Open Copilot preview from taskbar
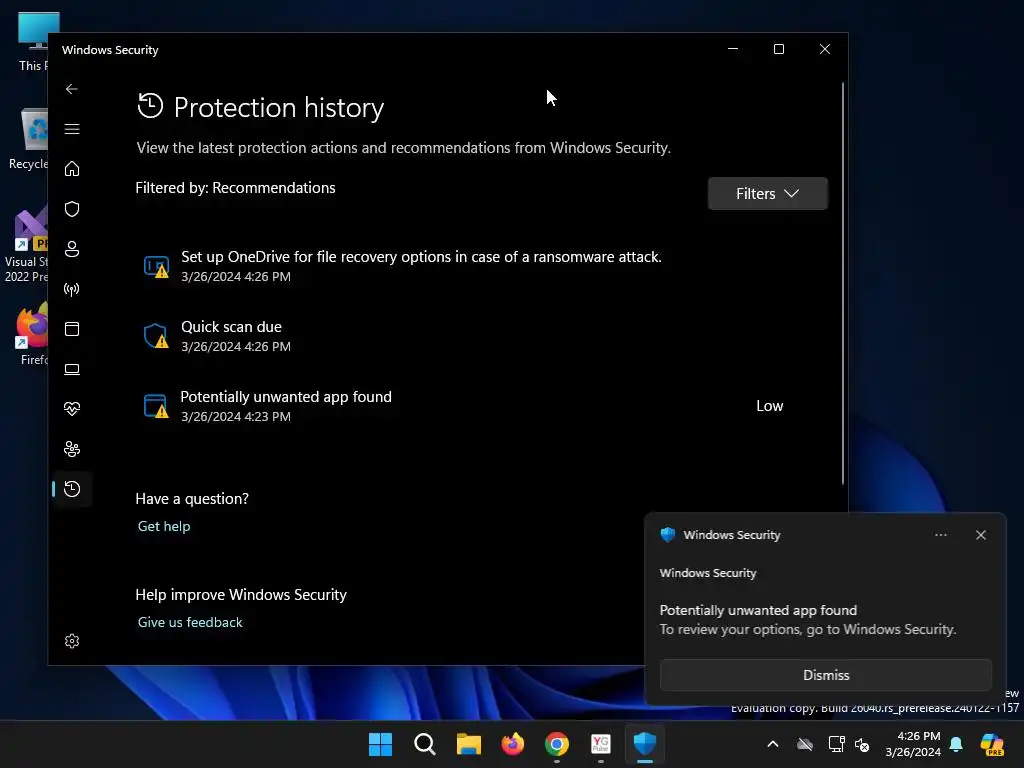Image resolution: width=1024 pixels, height=768 pixels. click(x=992, y=744)
